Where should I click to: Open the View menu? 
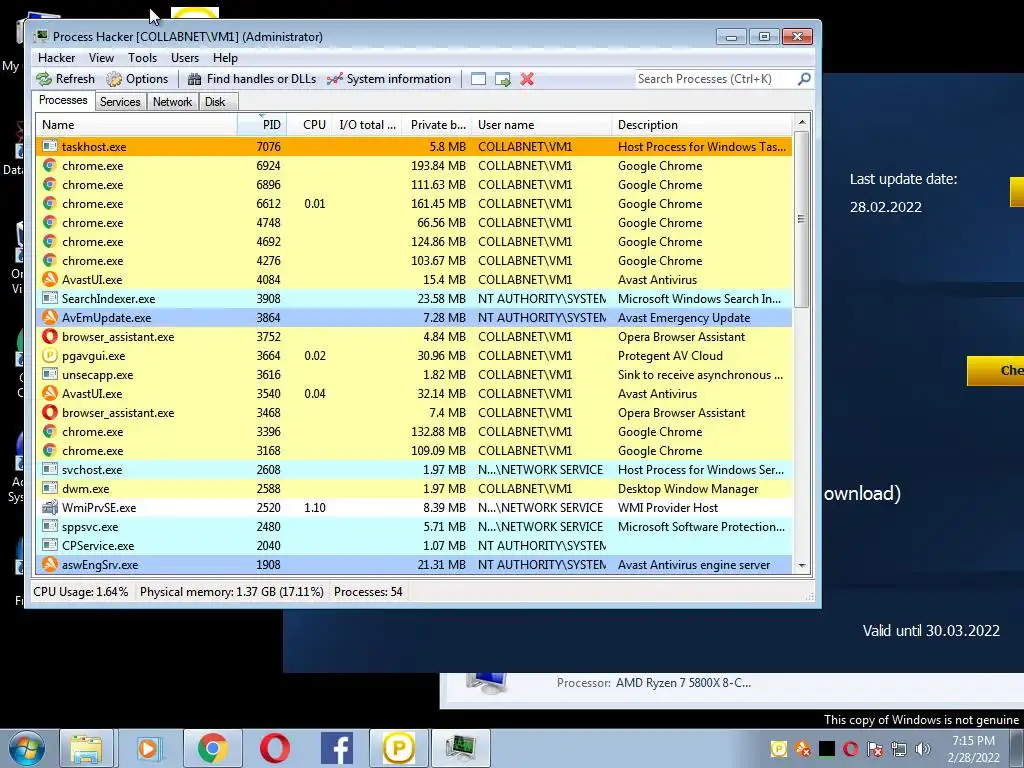[x=101, y=58]
